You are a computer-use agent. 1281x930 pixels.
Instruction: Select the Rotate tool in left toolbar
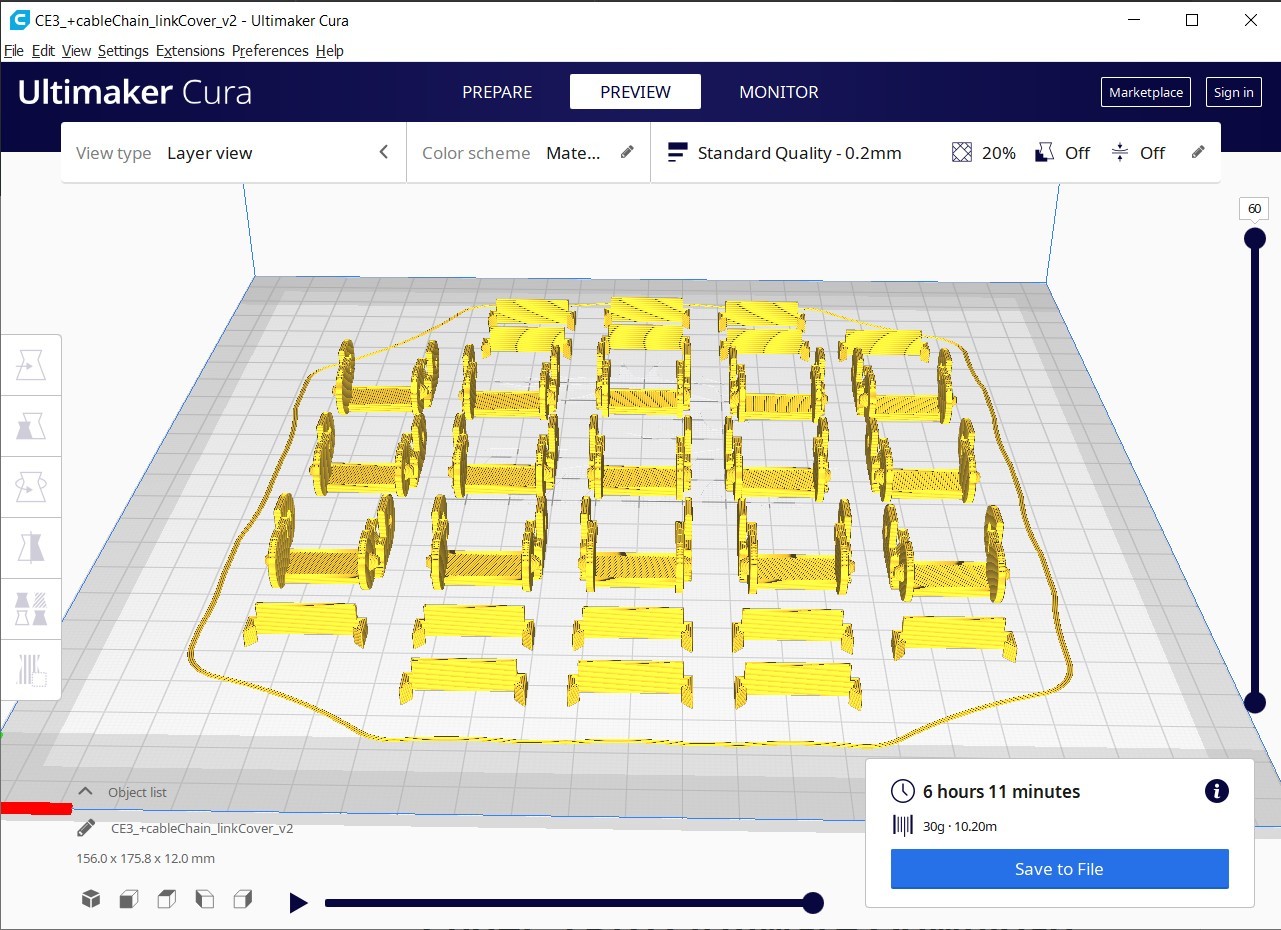pos(31,487)
